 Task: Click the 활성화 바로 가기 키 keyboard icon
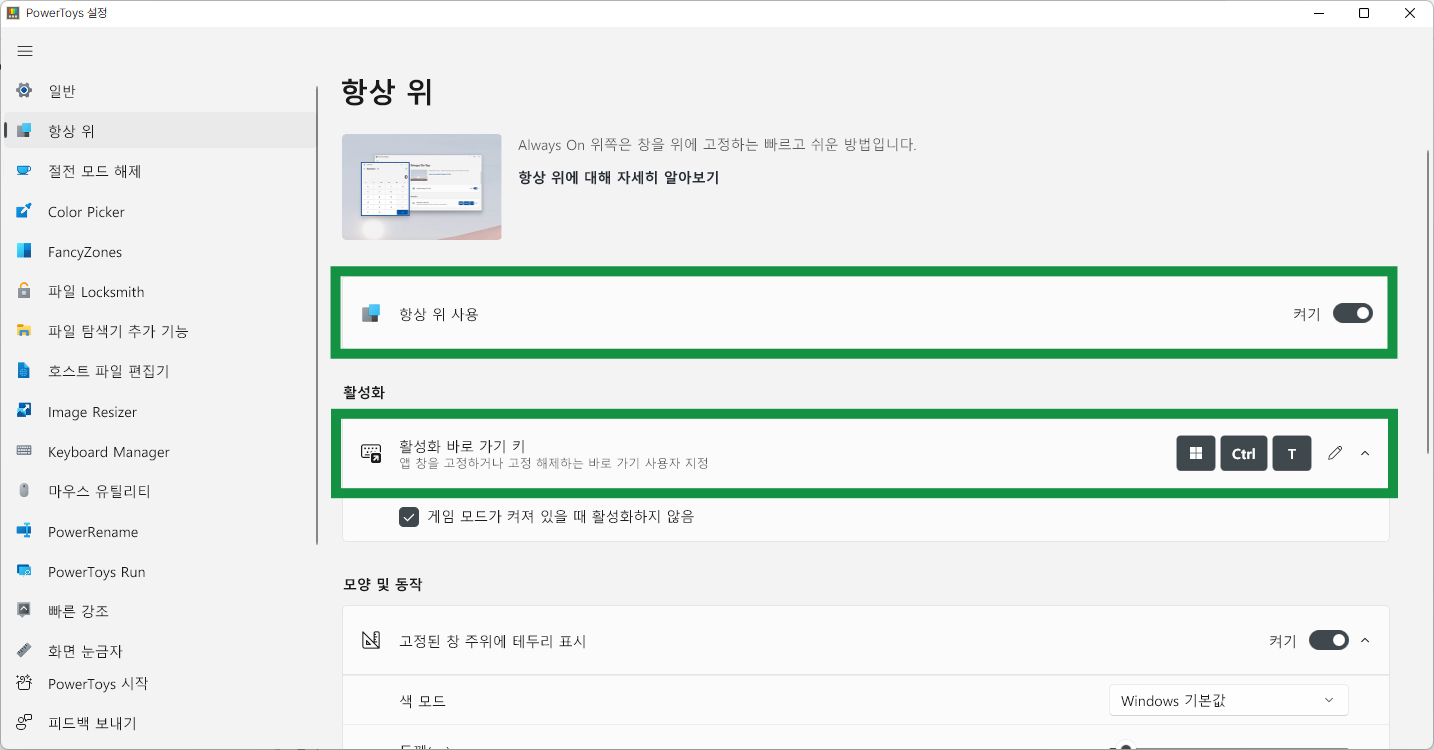371,453
